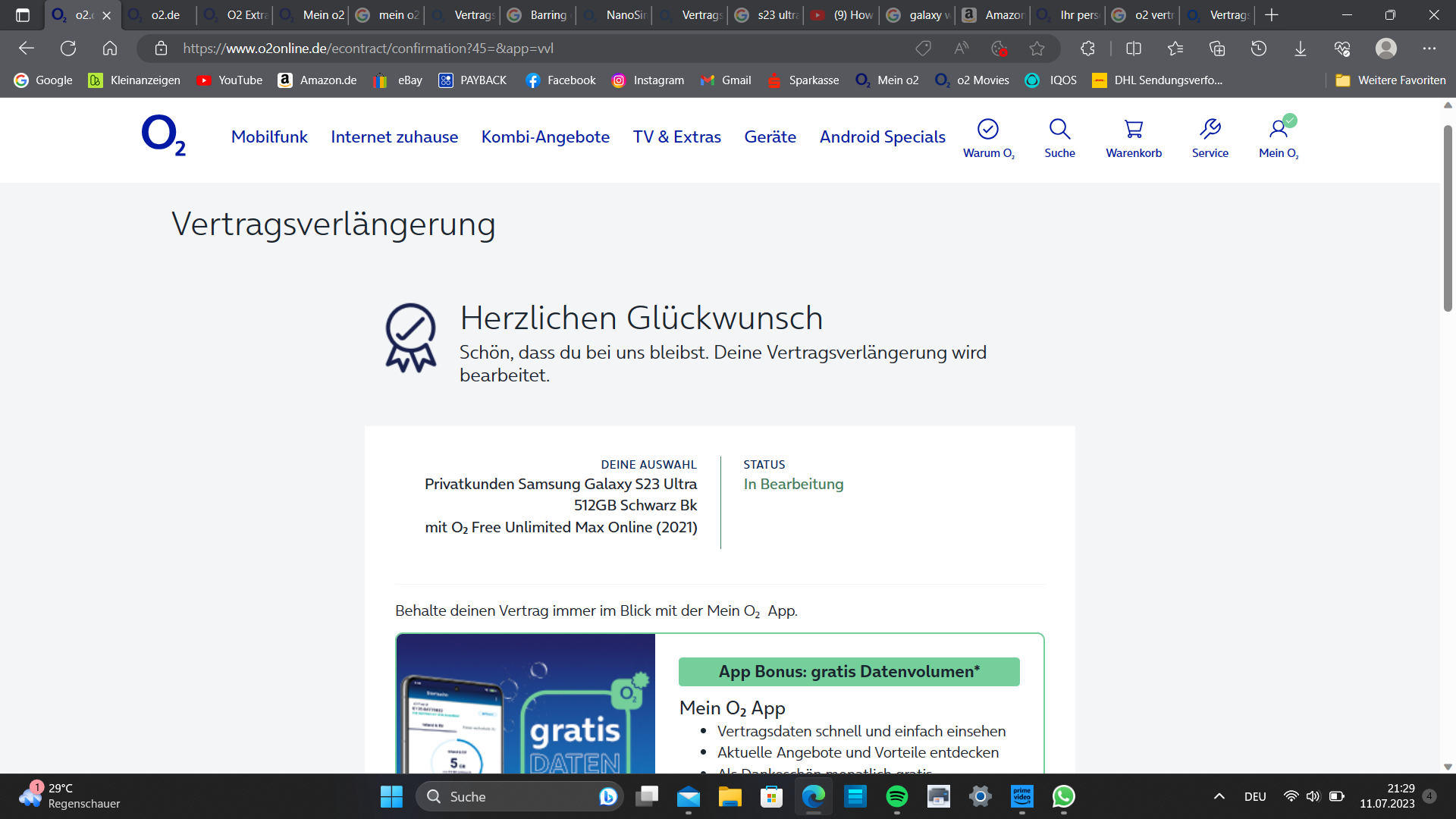
Task: Launch Spotify from the taskbar
Action: pos(896,796)
